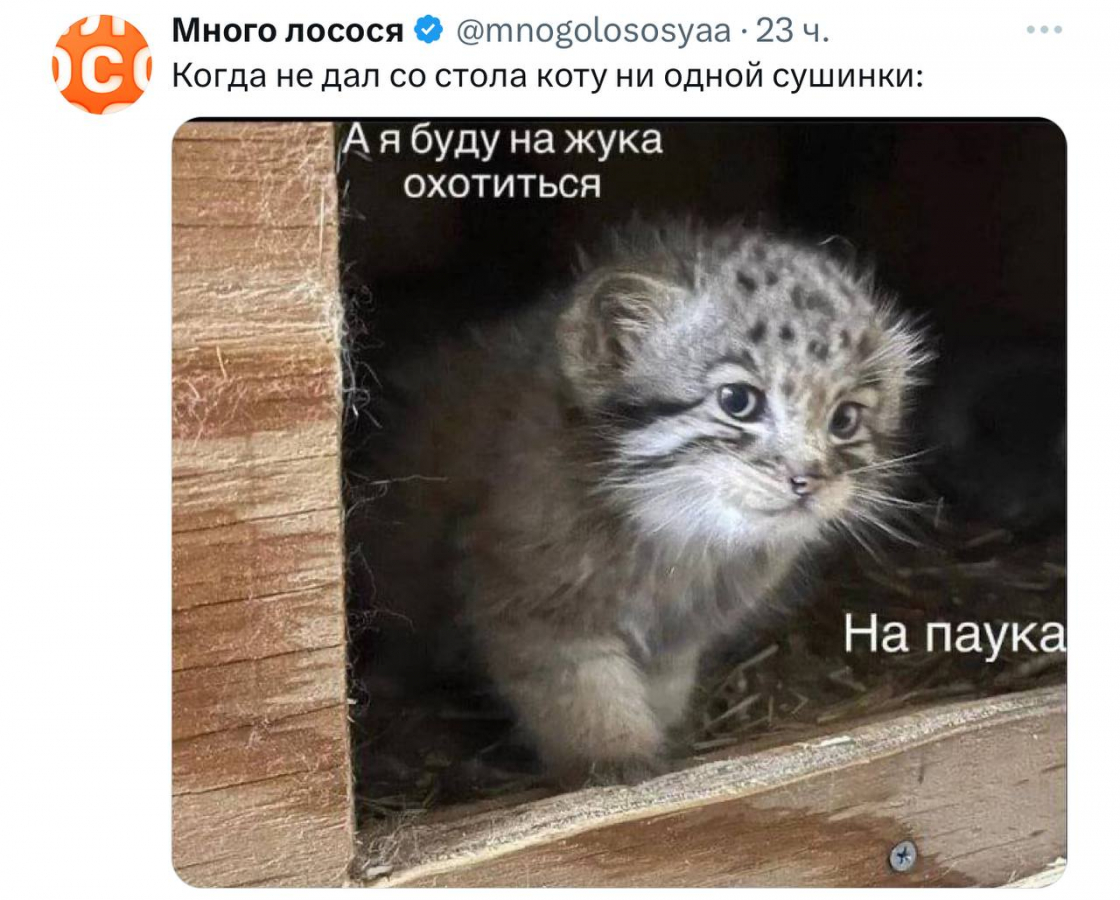Open the three-dot more options menu
1120x900 pixels.
pyautogui.click(x=1044, y=30)
